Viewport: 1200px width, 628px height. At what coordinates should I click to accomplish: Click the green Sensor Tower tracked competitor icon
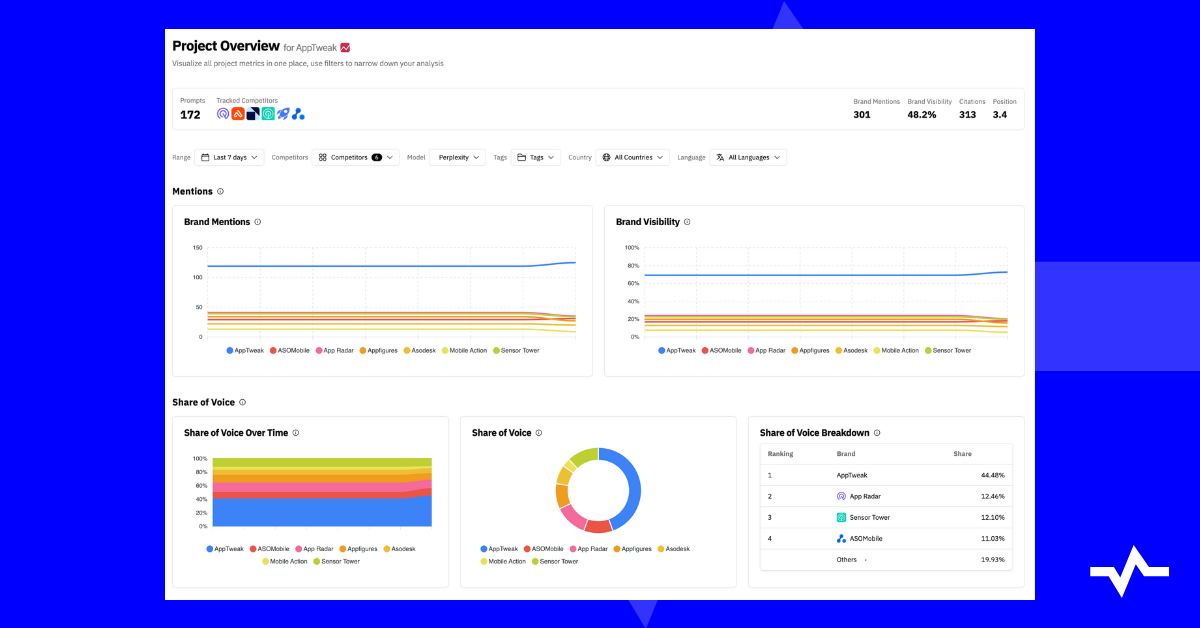coord(268,114)
